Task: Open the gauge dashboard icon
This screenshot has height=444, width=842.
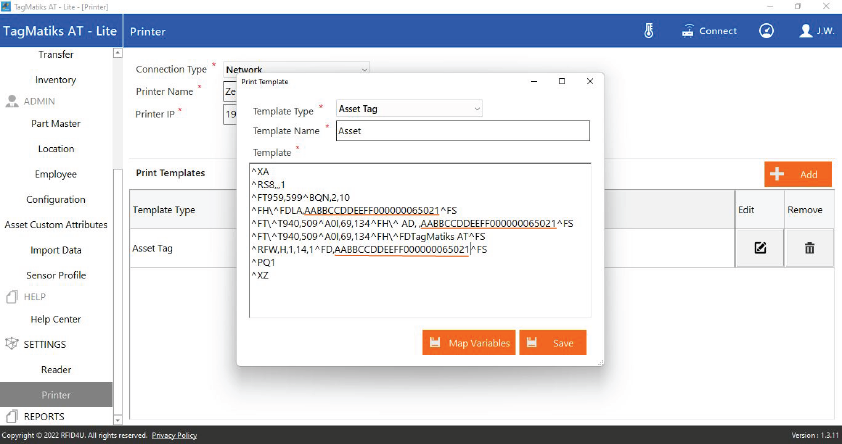Action: click(x=766, y=31)
